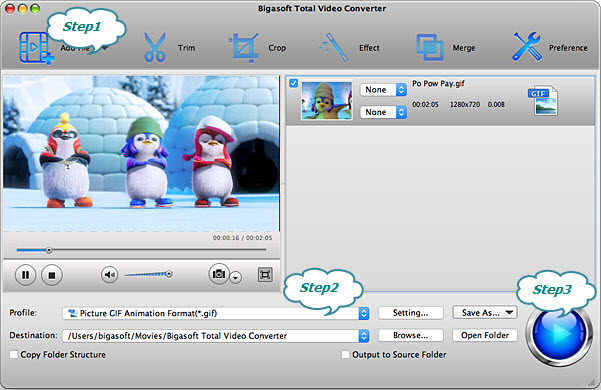601x390 pixels.
Task: Stop the video playback
Action: pos(52,275)
